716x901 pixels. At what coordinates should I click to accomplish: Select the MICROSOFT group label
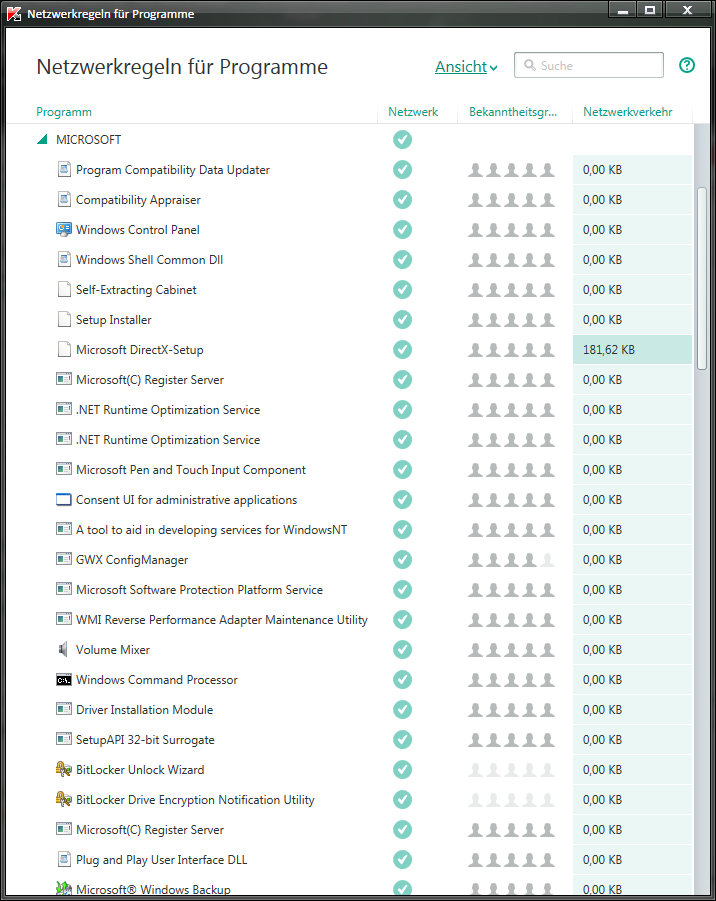pos(88,140)
